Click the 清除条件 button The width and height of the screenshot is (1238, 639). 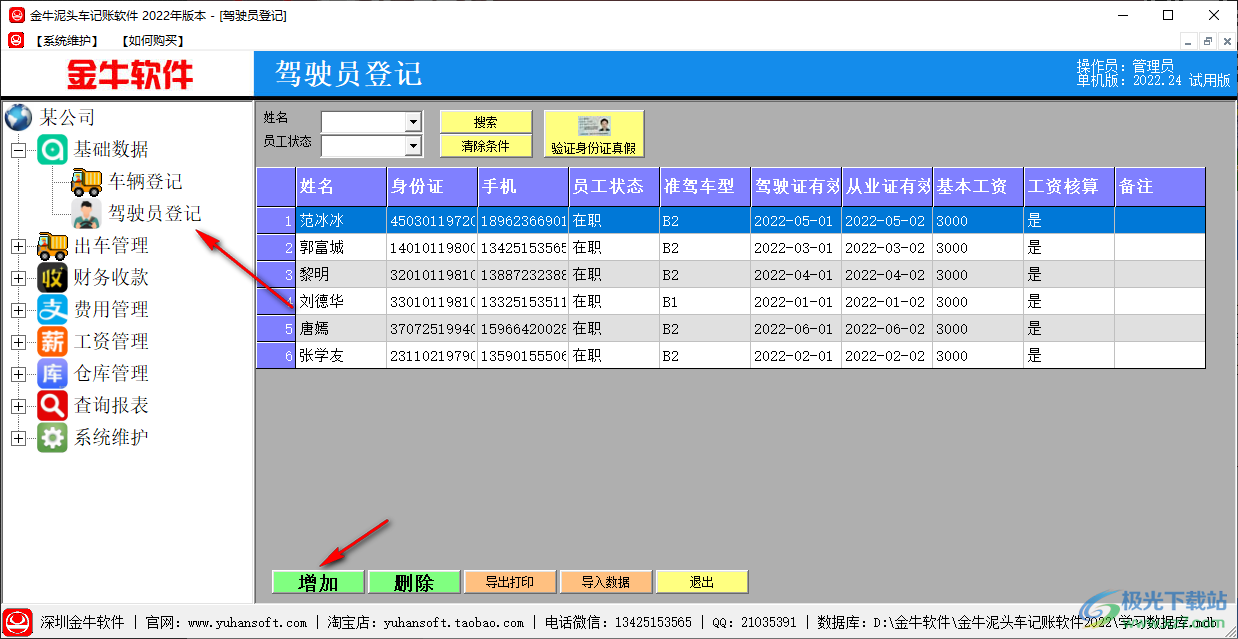point(486,146)
